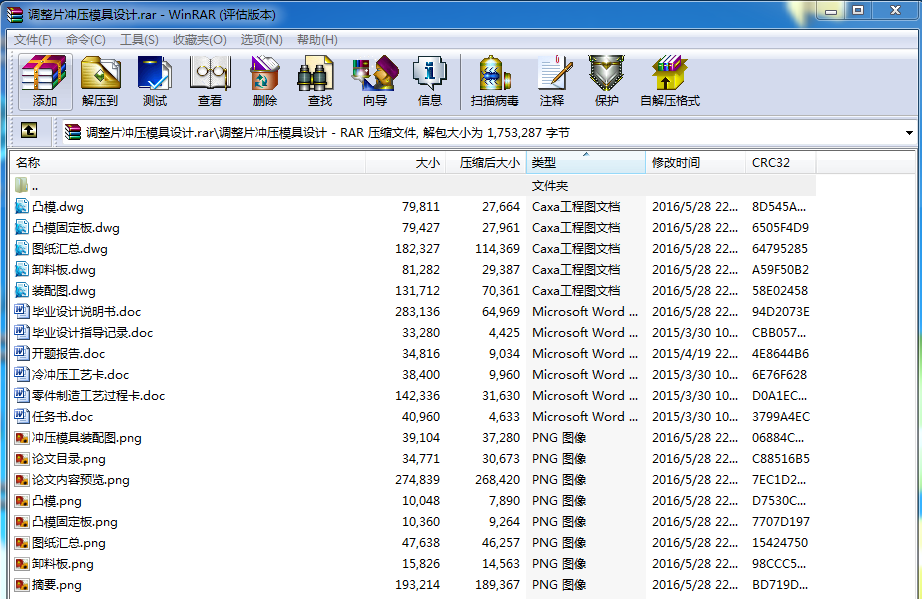Select the file 毕业设计指导记录.doc

click(92, 333)
